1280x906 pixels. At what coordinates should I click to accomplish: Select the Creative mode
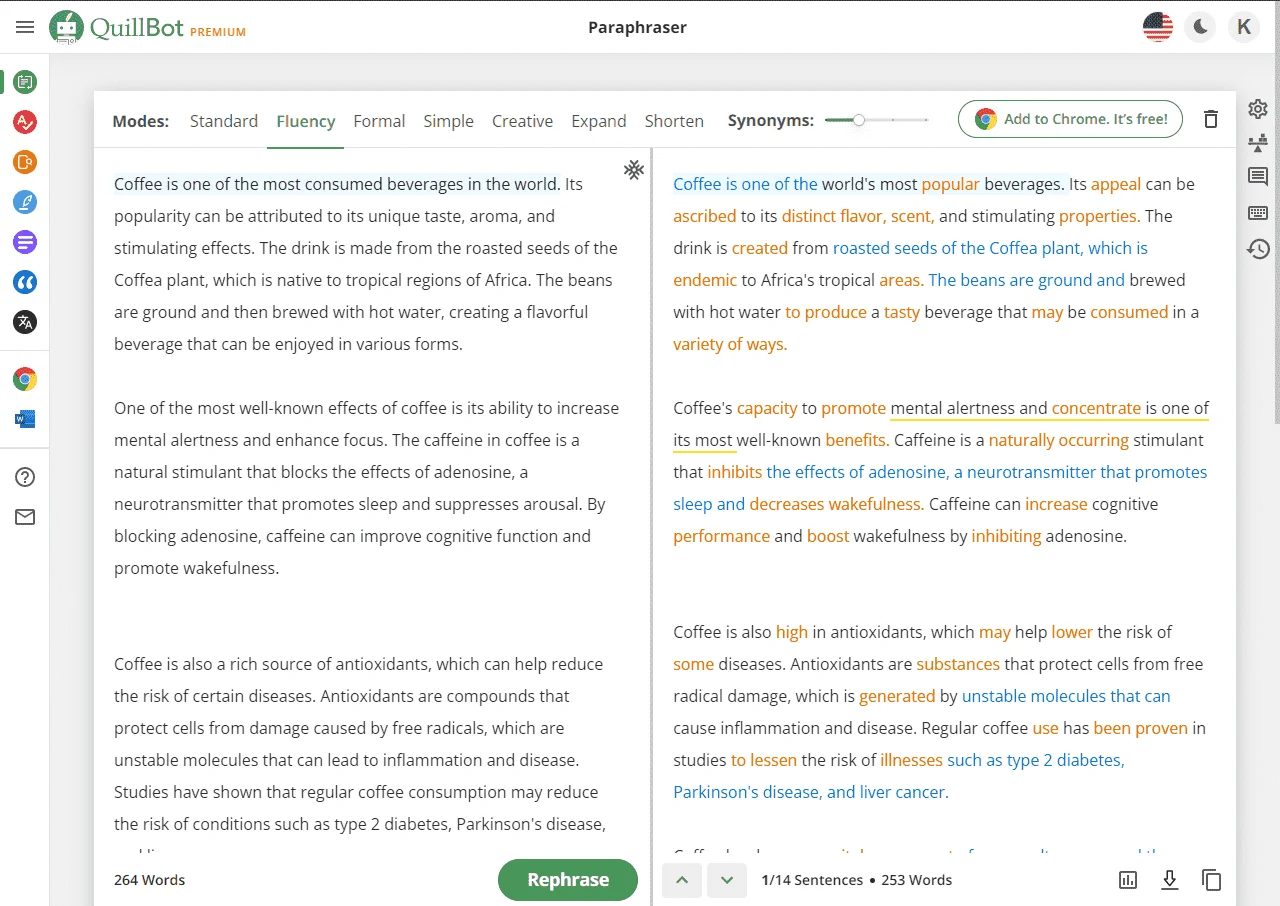click(522, 121)
